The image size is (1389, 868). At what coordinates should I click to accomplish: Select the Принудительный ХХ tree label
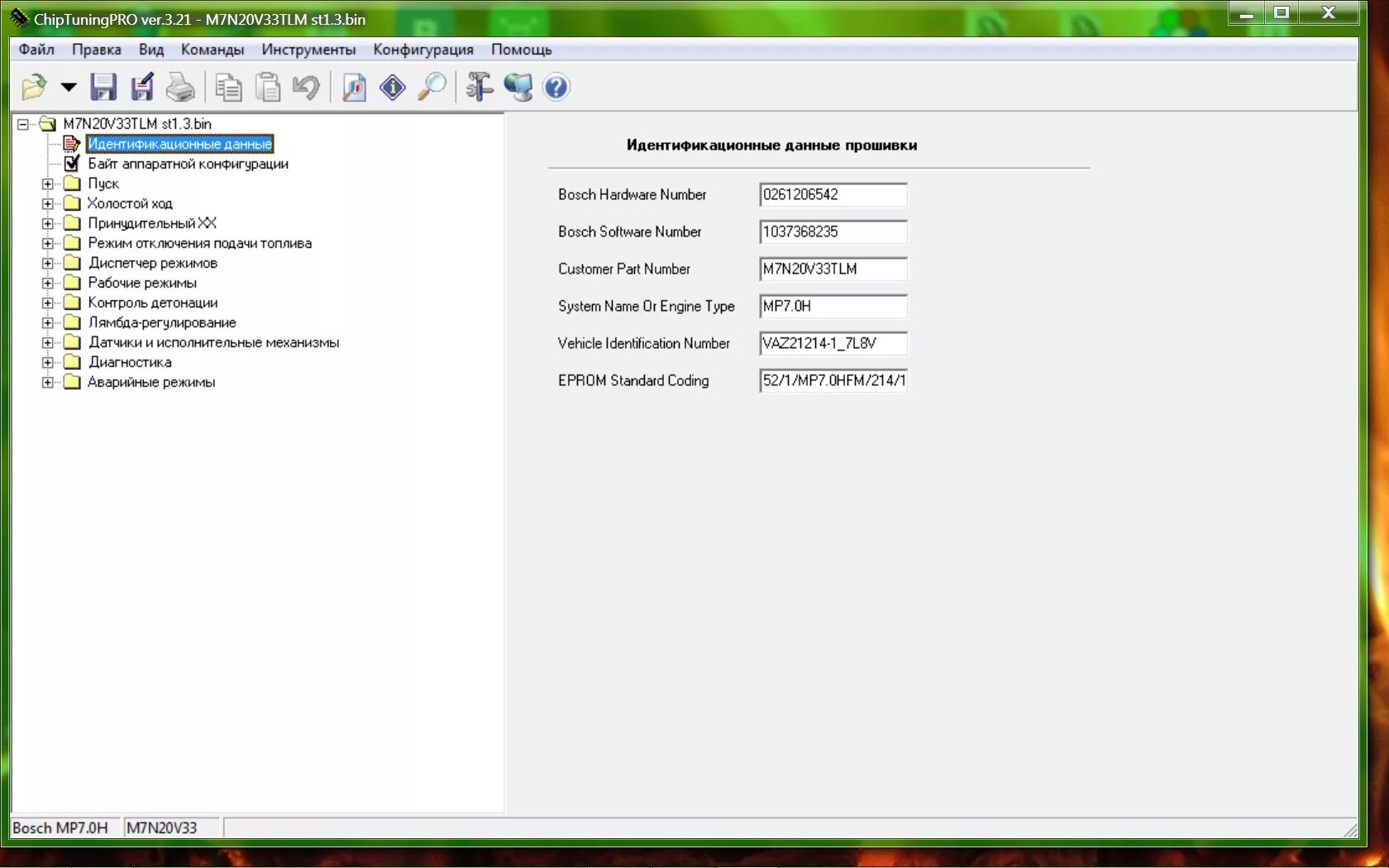[152, 223]
